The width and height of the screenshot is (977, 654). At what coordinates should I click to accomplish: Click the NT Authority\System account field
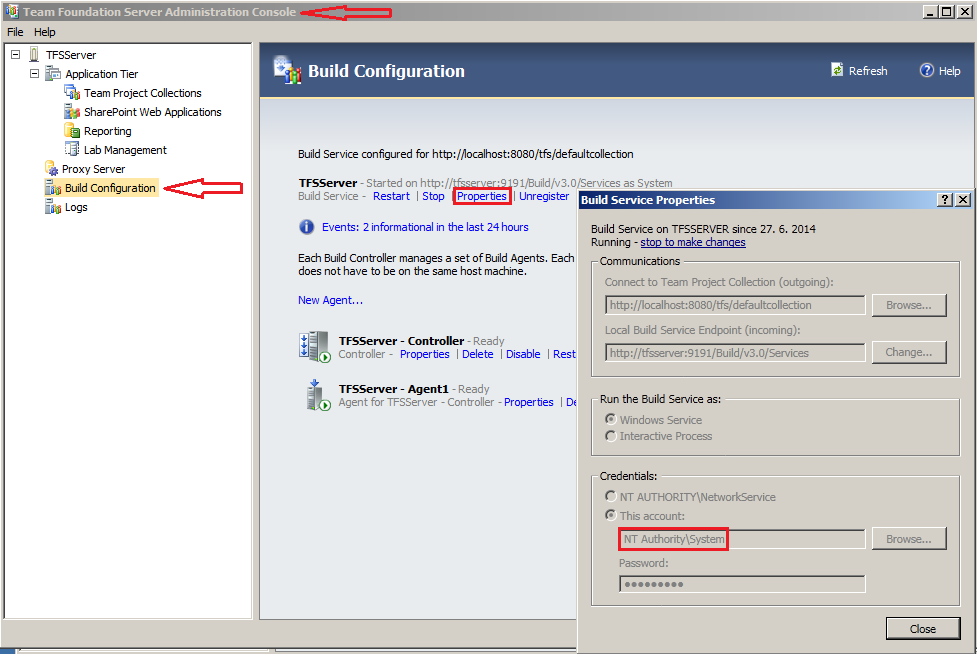click(x=742, y=539)
